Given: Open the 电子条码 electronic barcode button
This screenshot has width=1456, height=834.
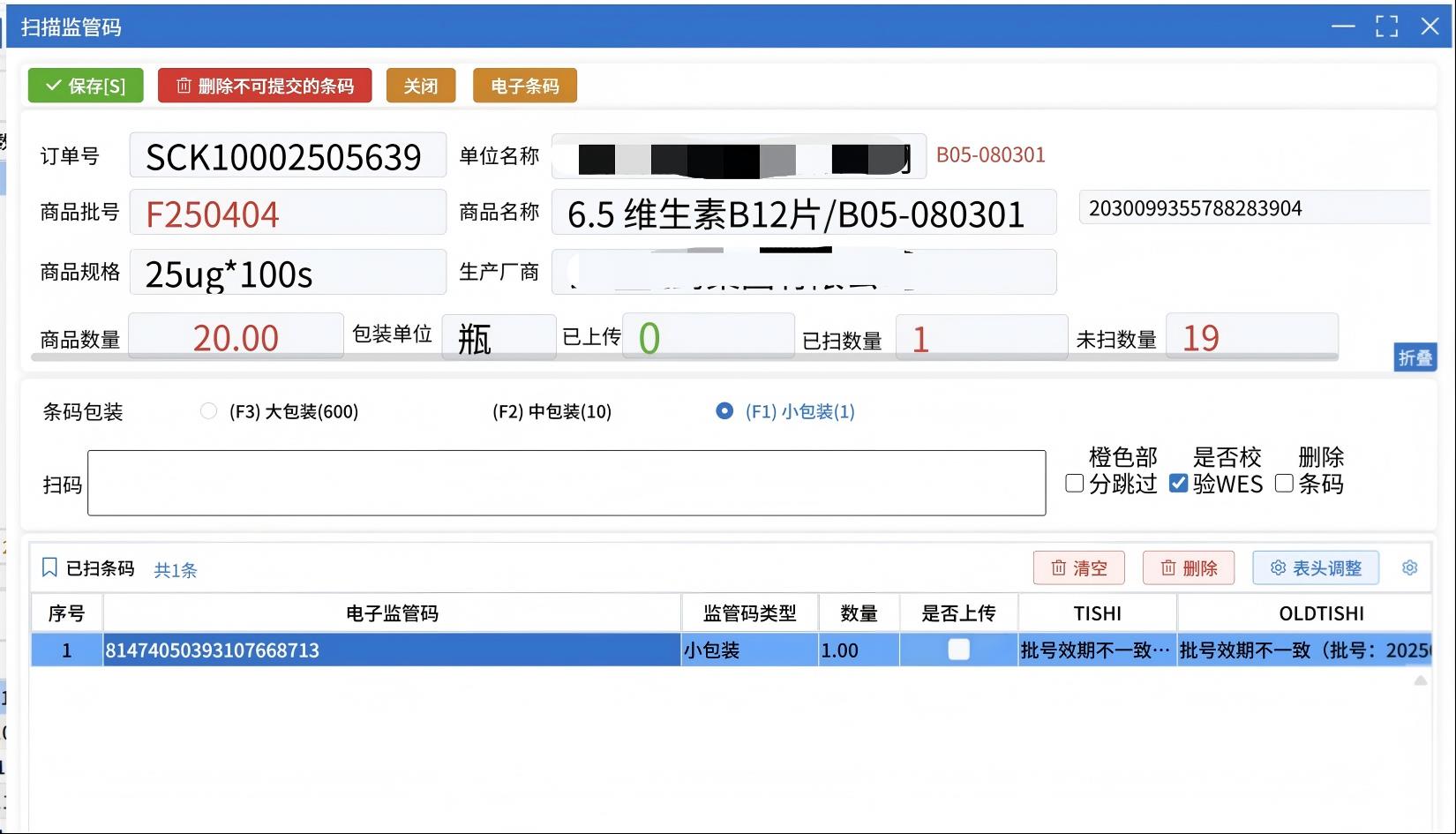Looking at the screenshot, I should click(524, 86).
